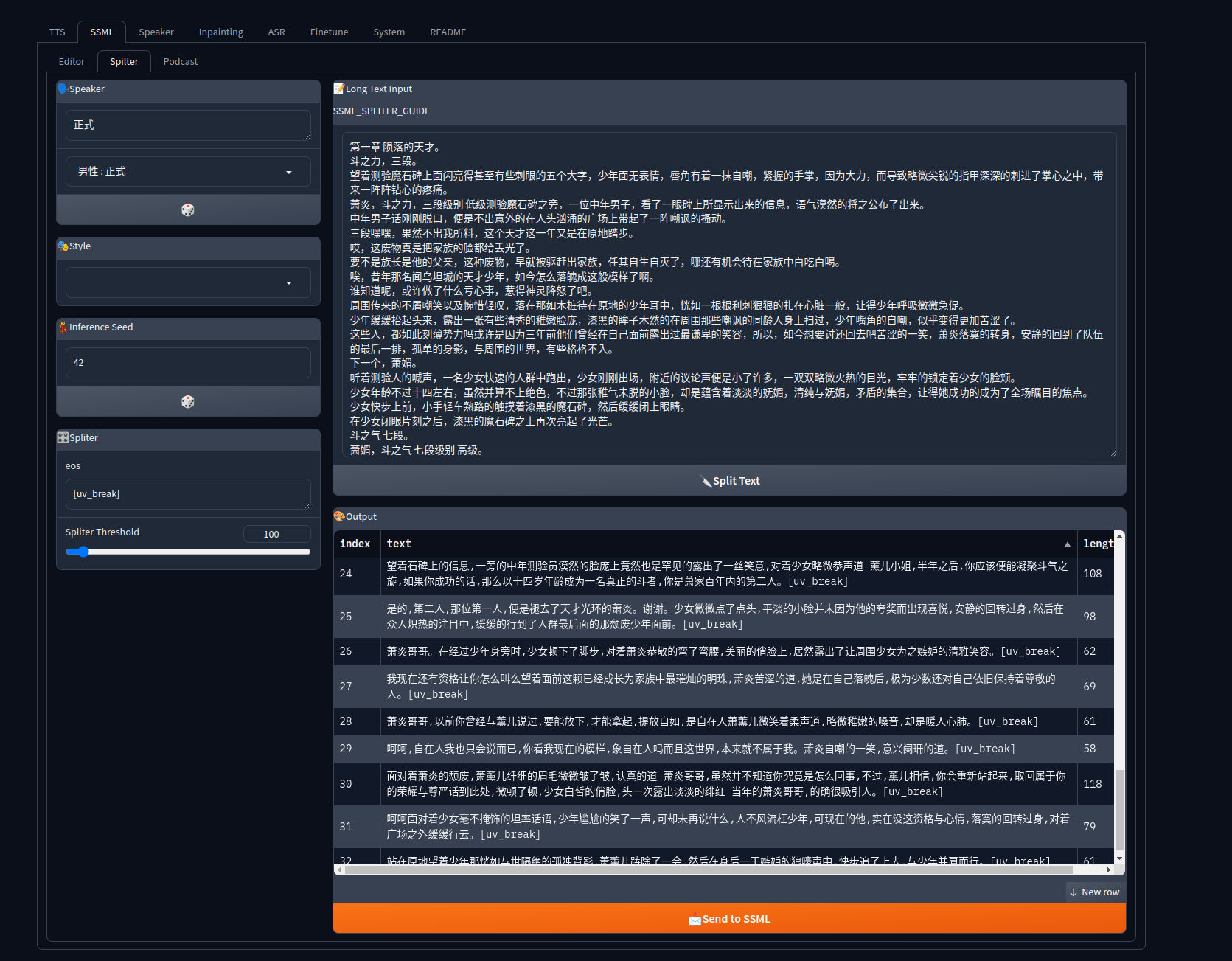Viewport: 1232px width, 961px height.
Task: Open the 男性 : 正式 speaker dropdown
Action: point(188,172)
